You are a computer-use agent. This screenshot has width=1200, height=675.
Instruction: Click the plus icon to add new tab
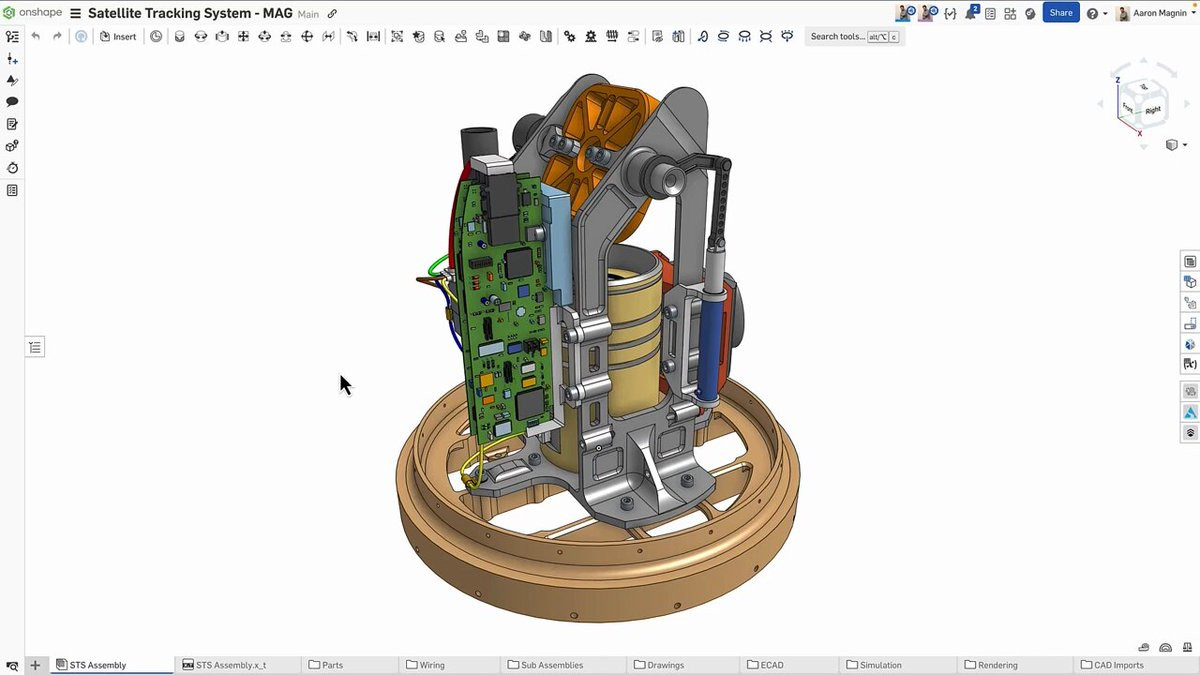point(35,665)
